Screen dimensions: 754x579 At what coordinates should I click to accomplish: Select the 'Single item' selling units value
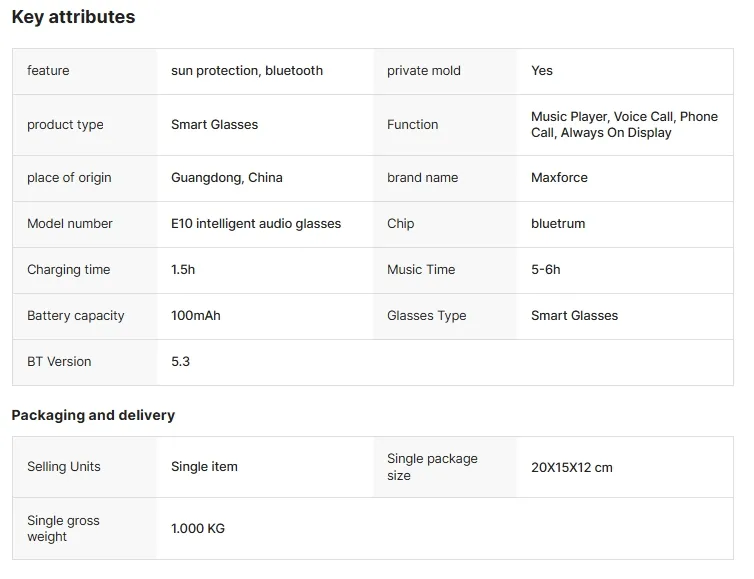(204, 467)
